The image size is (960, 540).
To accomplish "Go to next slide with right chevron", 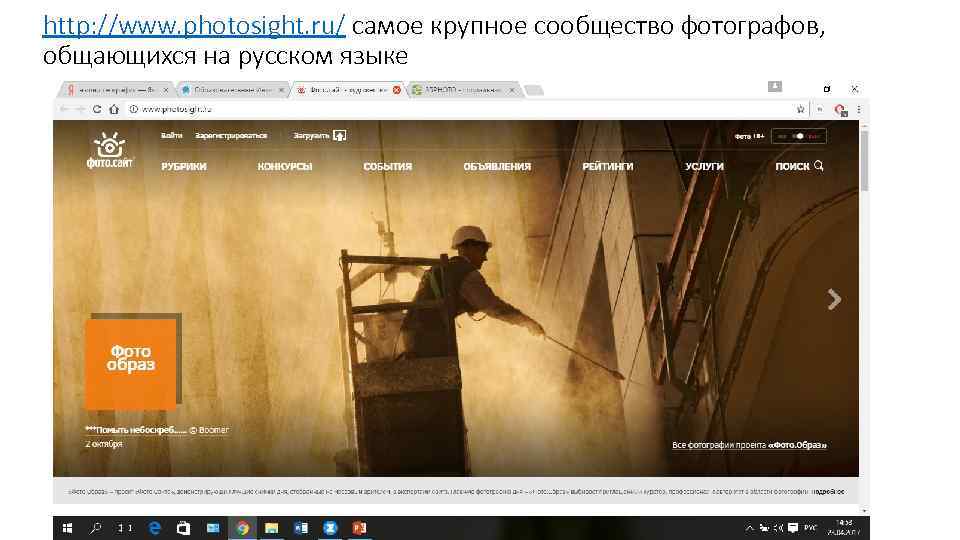I will (x=834, y=299).
